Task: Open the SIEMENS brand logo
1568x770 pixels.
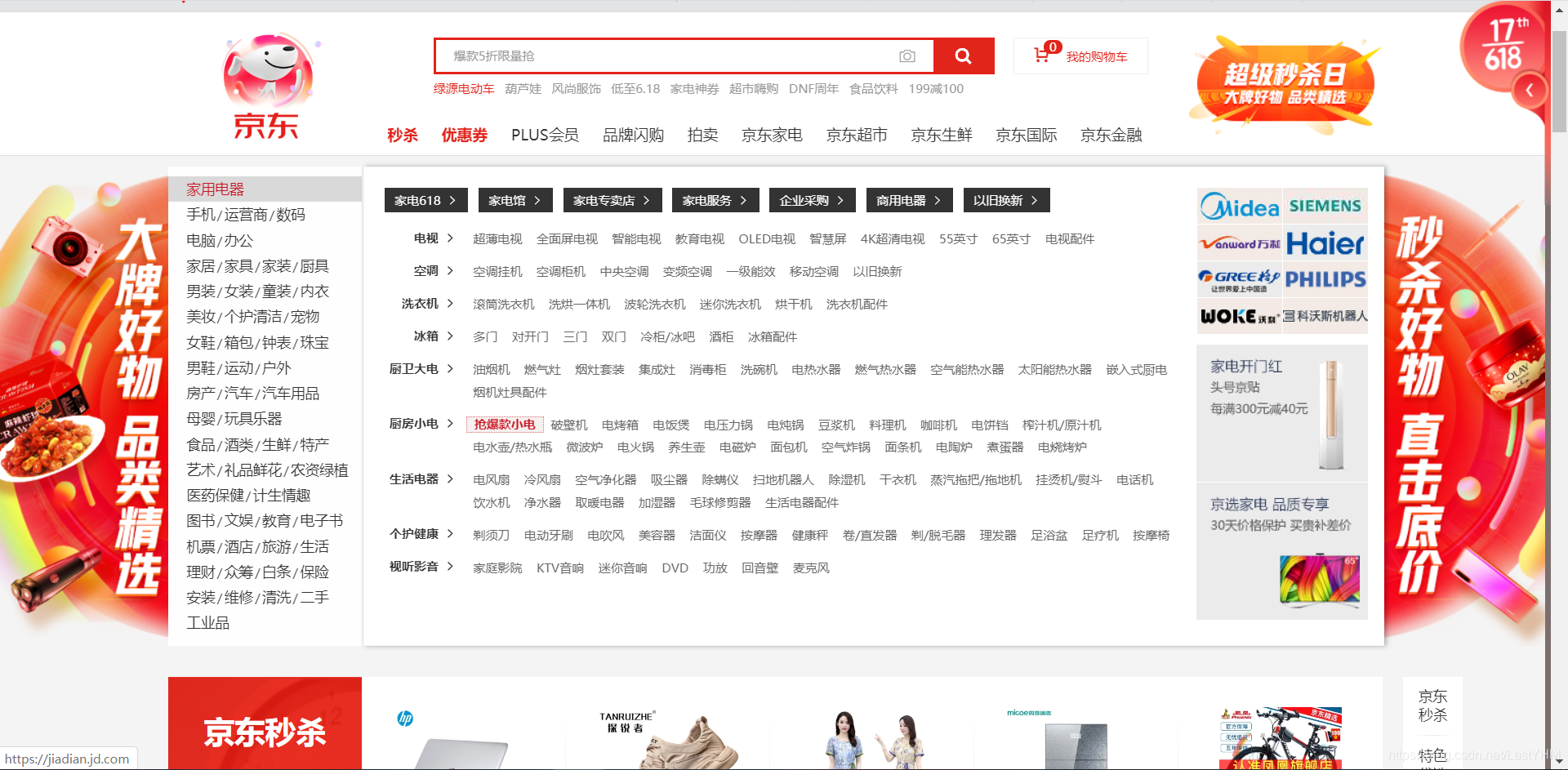Action: (x=1325, y=207)
